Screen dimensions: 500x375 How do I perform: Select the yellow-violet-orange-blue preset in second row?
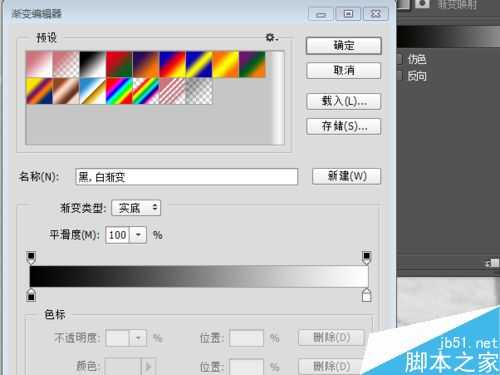(x=39, y=91)
